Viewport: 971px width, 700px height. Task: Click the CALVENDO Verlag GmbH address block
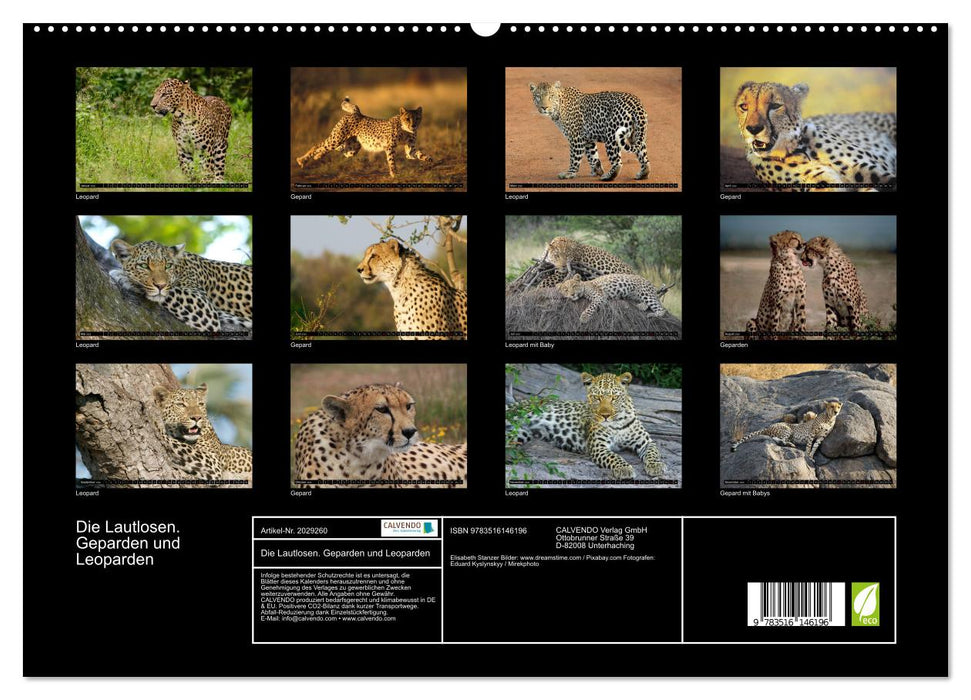pos(600,536)
